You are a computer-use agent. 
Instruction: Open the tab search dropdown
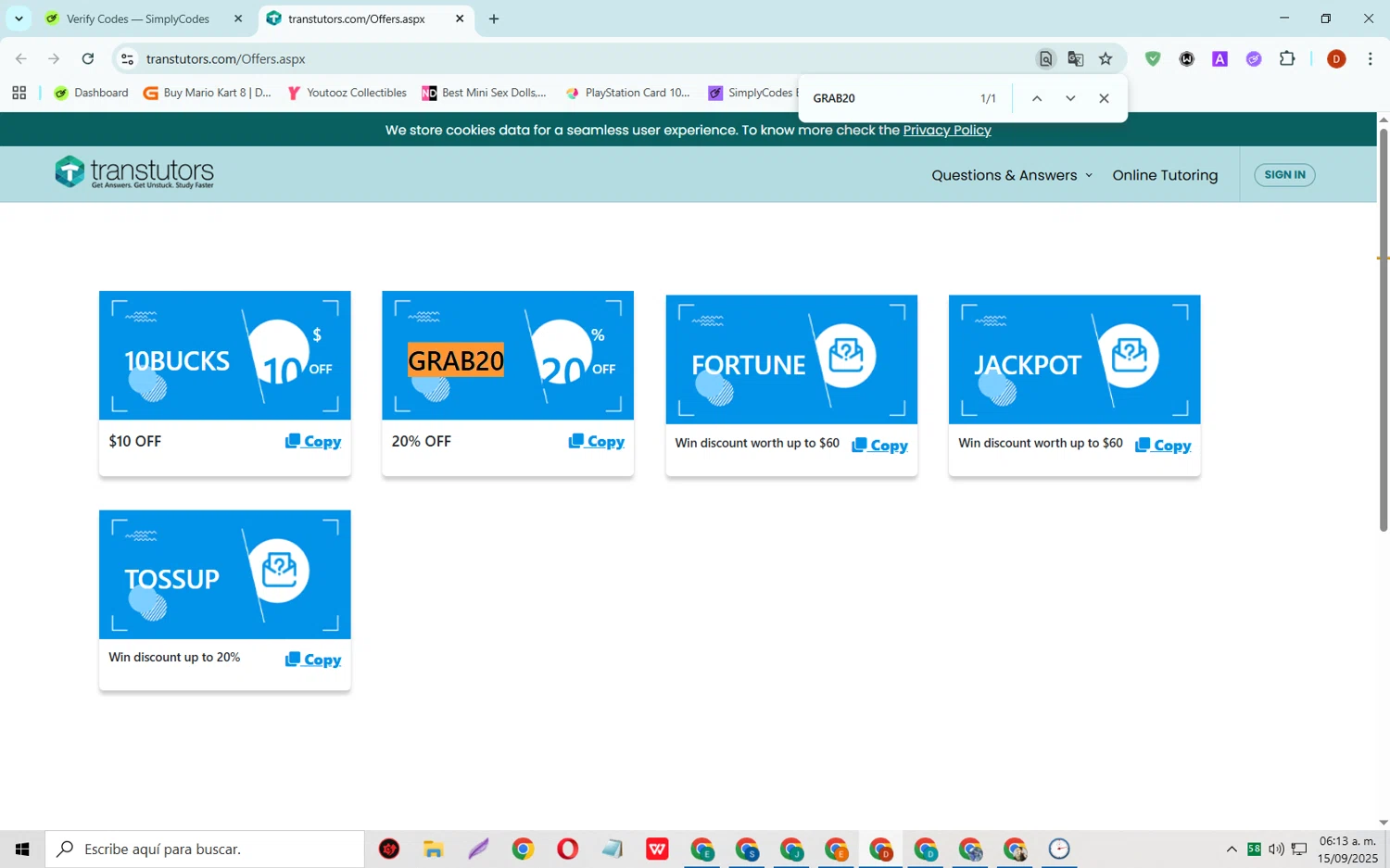19,19
